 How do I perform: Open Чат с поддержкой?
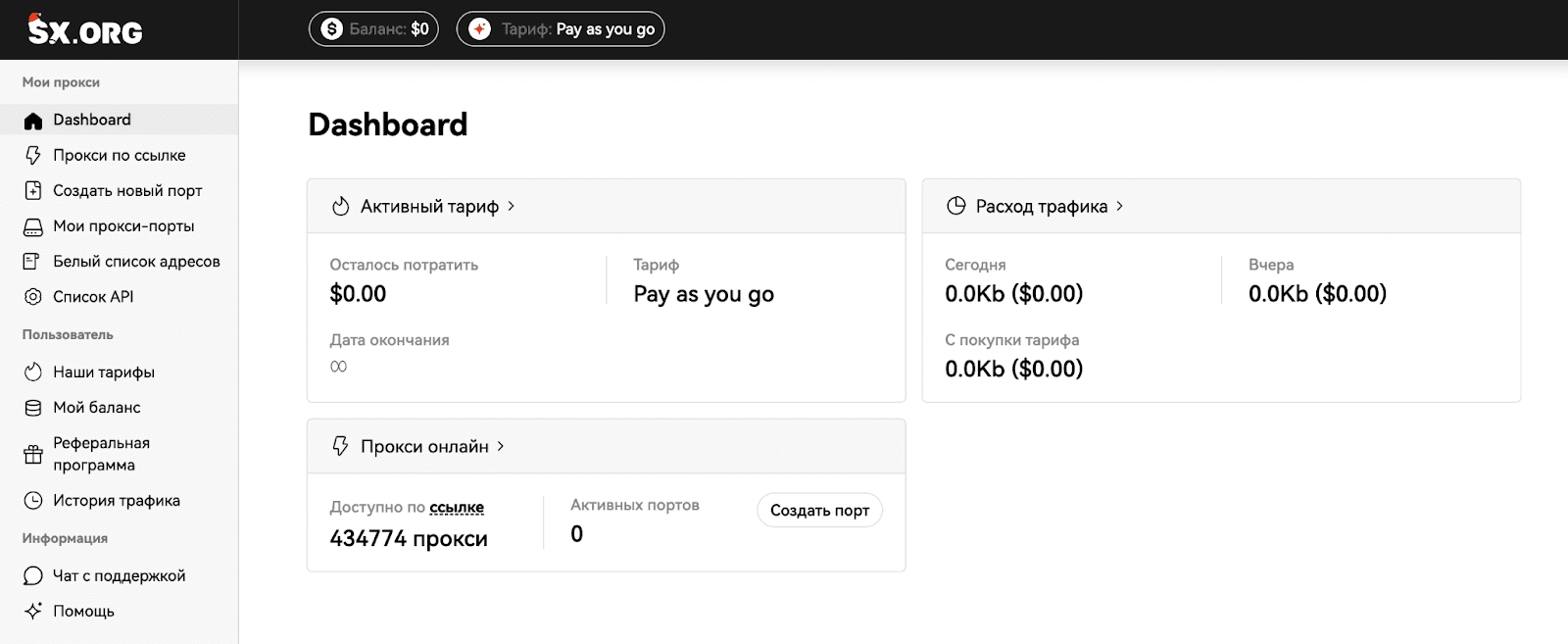coord(119,575)
